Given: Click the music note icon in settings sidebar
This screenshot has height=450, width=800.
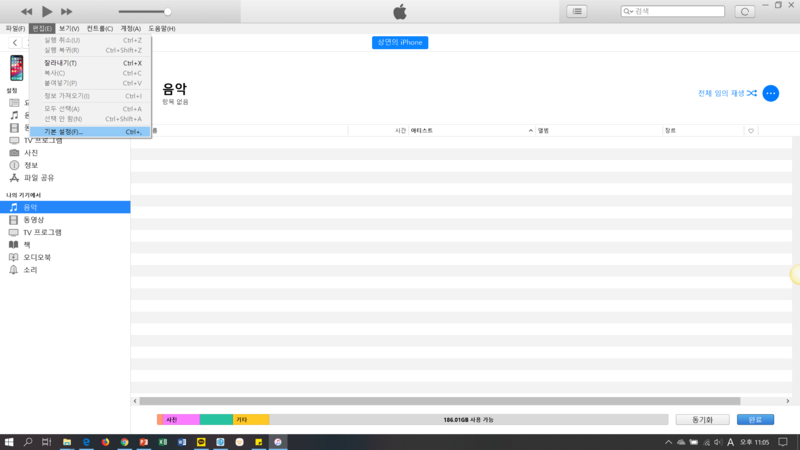Looking at the screenshot, I should click(x=14, y=115).
